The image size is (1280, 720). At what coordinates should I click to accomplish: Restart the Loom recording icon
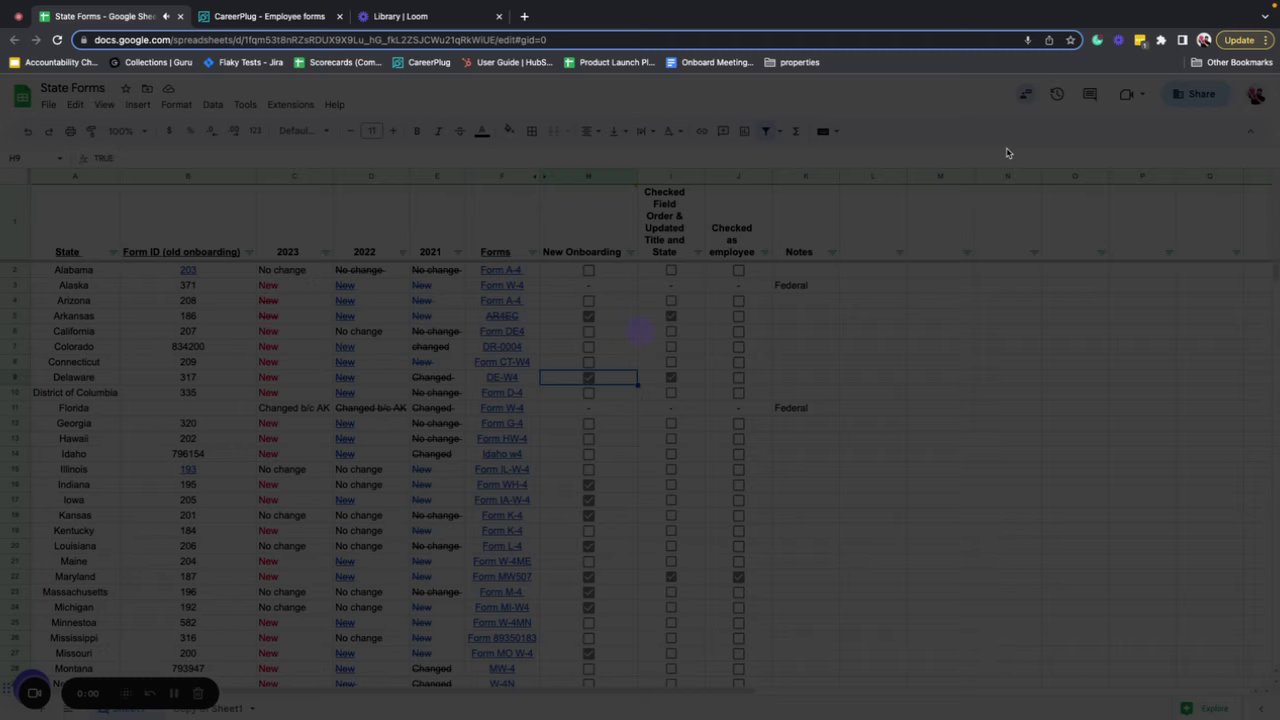point(149,693)
